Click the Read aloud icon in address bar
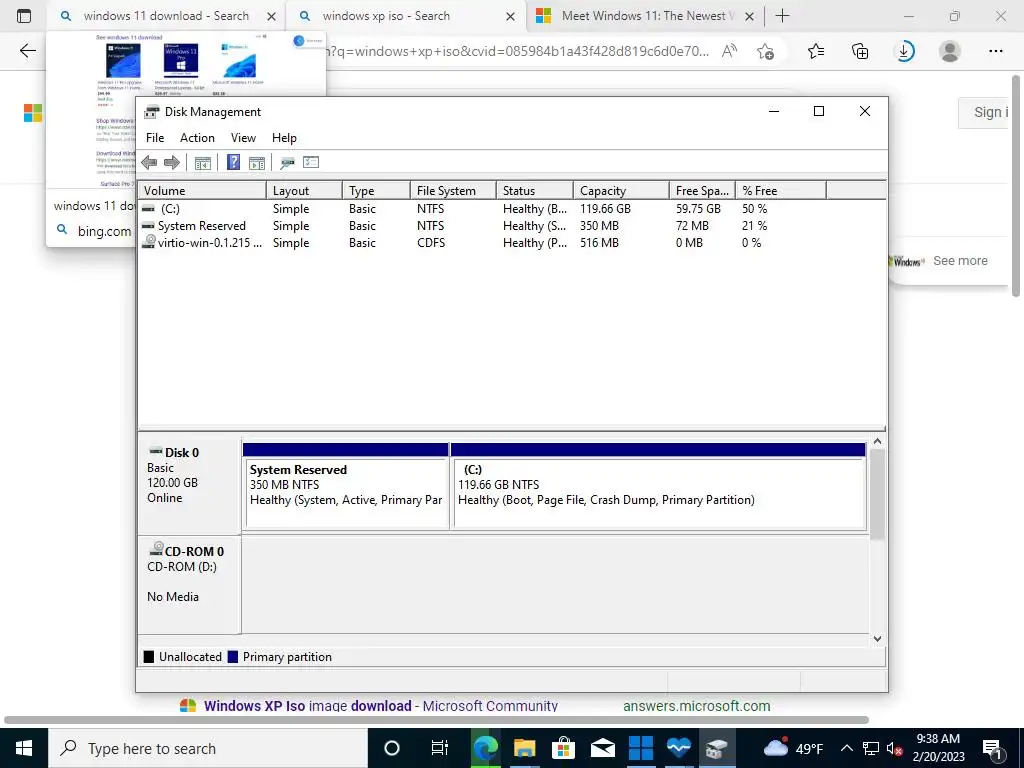 (x=729, y=51)
